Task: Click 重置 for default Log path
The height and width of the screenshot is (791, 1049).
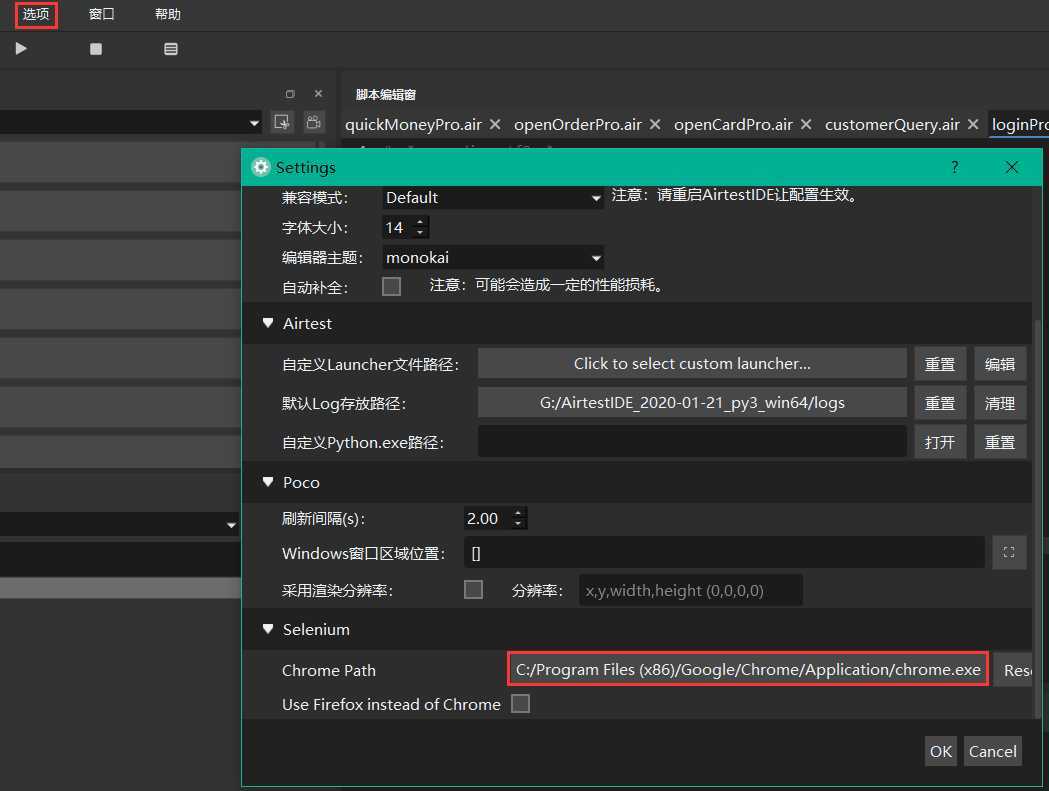Action: pos(940,403)
